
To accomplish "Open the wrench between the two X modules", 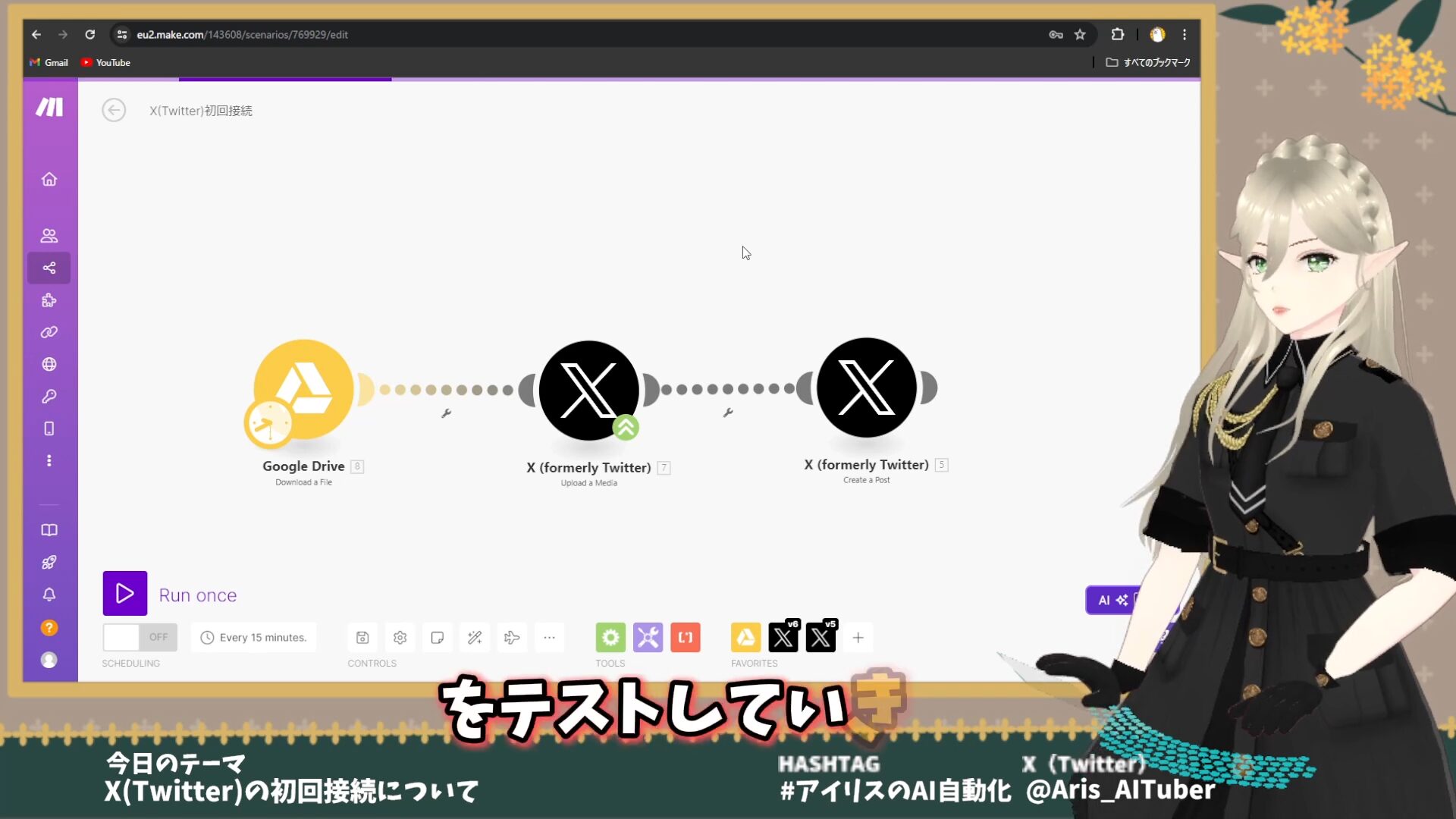I will click(x=728, y=413).
